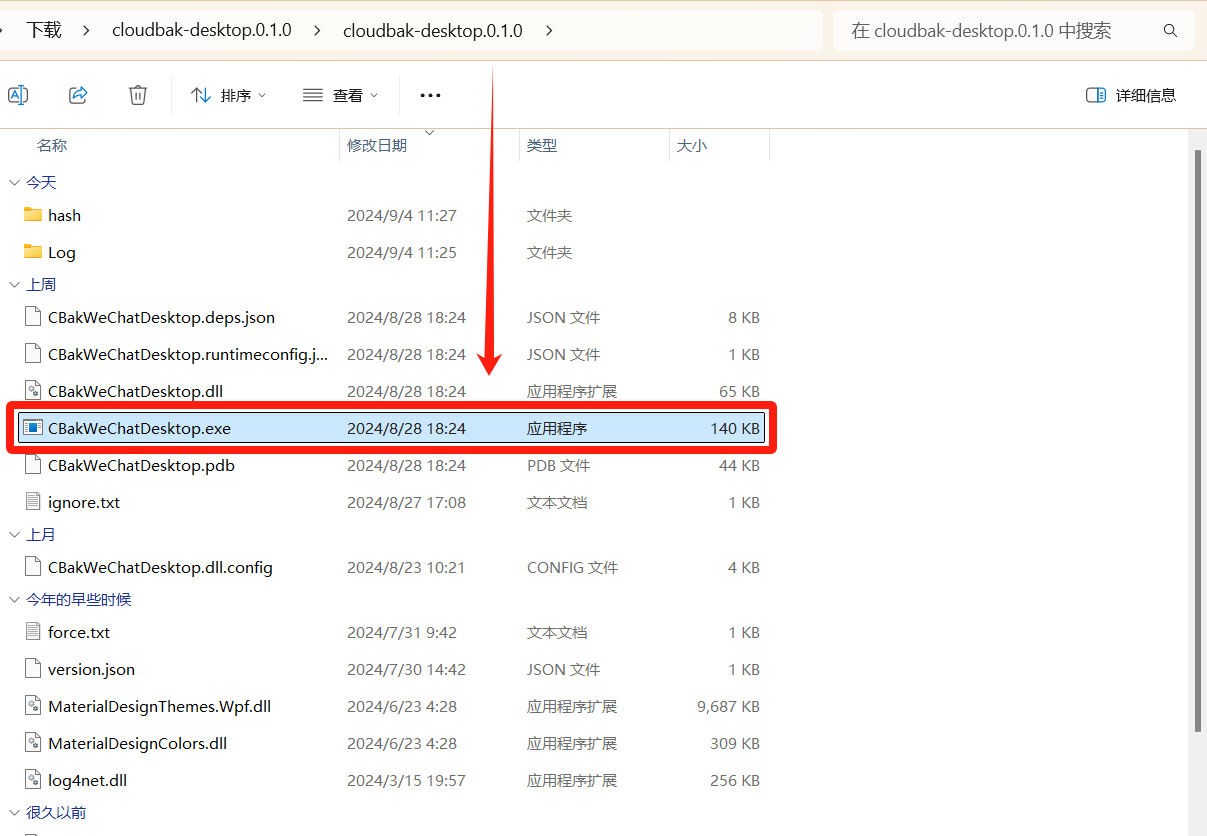
Task: Select the hash folder icon
Action: point(33,215)
